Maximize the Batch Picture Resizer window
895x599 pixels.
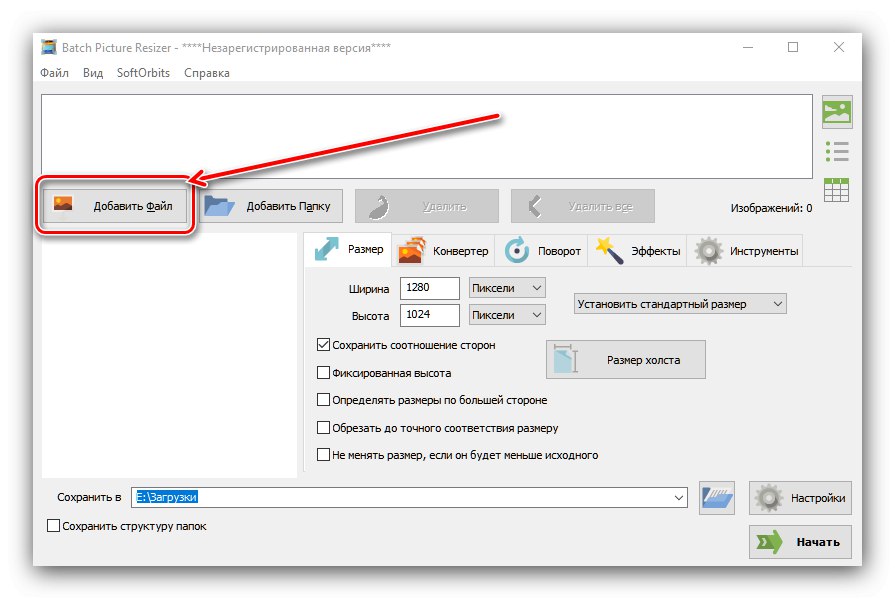coord(793,47)
